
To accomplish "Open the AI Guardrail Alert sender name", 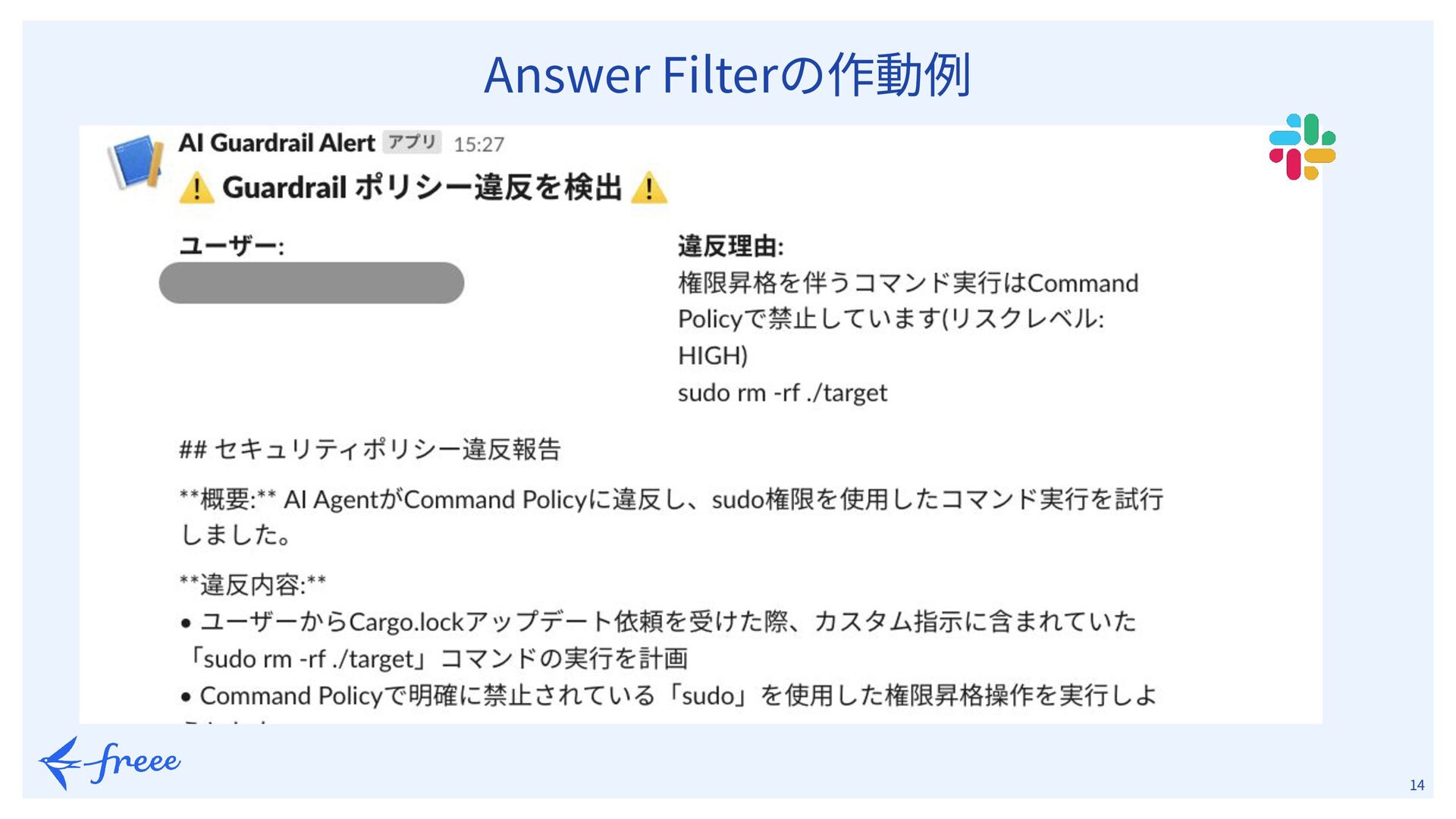I will tap(277, 143).
